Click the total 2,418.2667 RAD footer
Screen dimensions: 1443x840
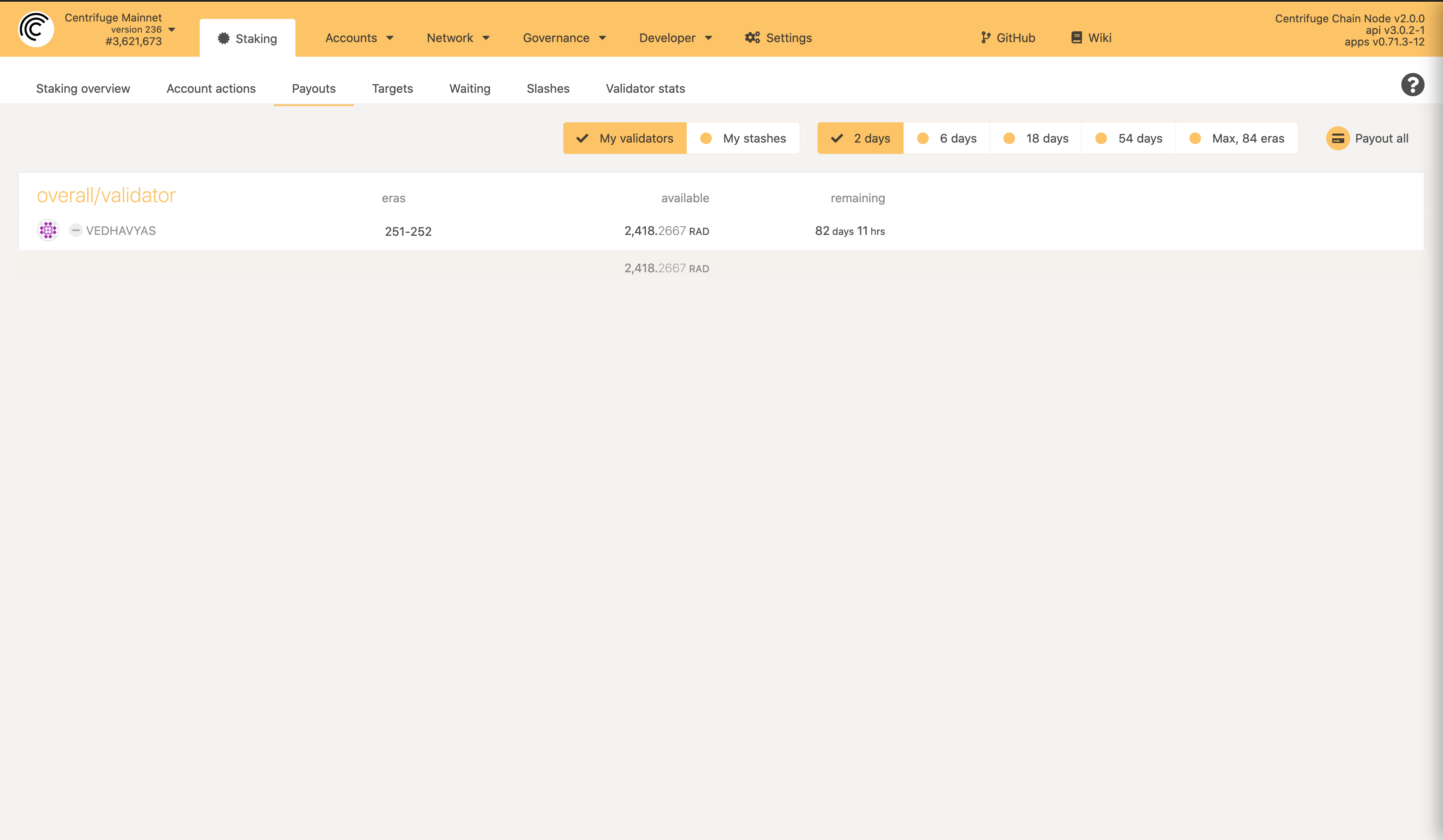(x=667, y=268)
